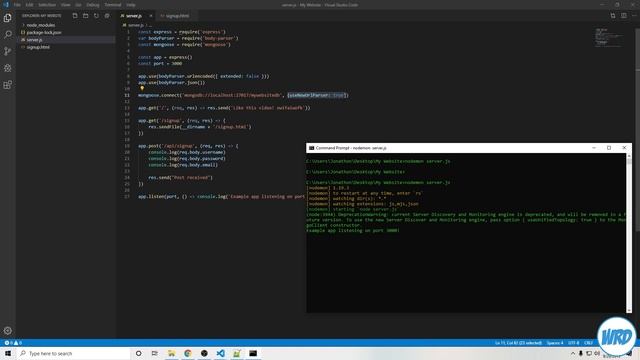Switch to the signup.html editor tab
The height and width of the screenshot is (360, 640).
pos(177,16)
